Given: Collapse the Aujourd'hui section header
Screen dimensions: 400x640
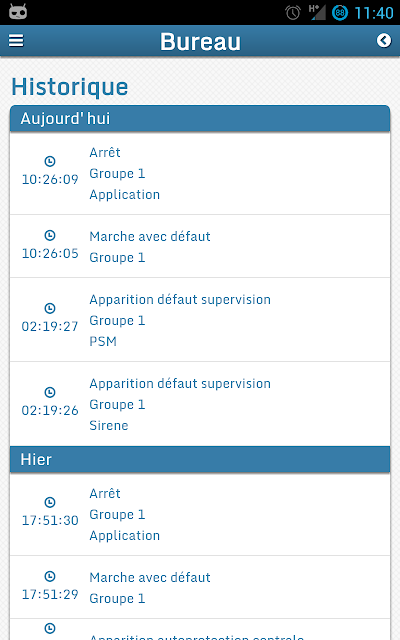Looking at the screenshot, I should 200,118.
